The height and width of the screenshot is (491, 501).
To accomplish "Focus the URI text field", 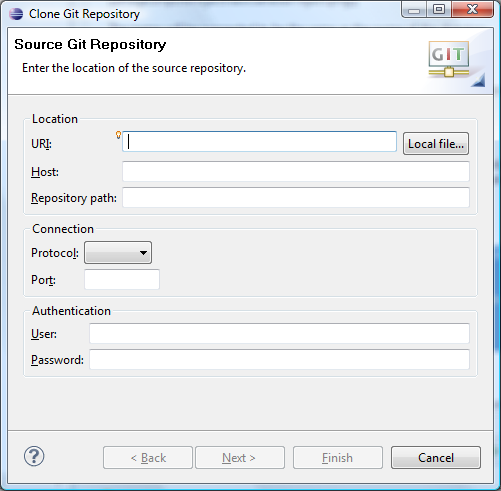I will [259, 142].
